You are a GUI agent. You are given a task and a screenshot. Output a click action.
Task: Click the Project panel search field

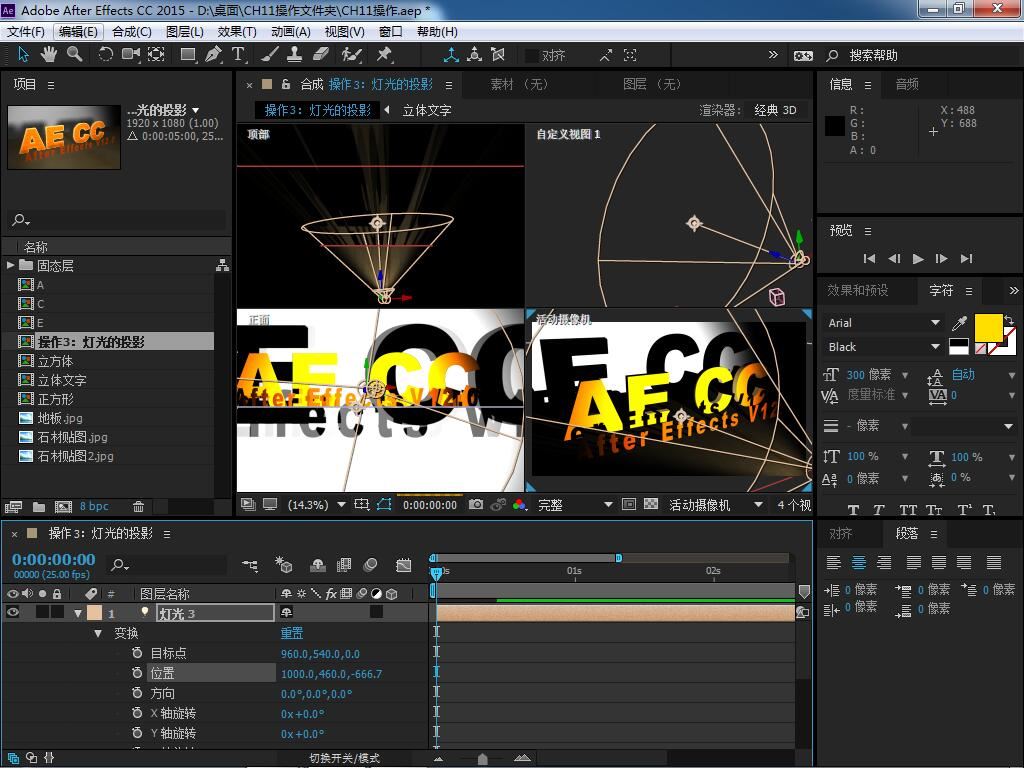coord(119,220)
